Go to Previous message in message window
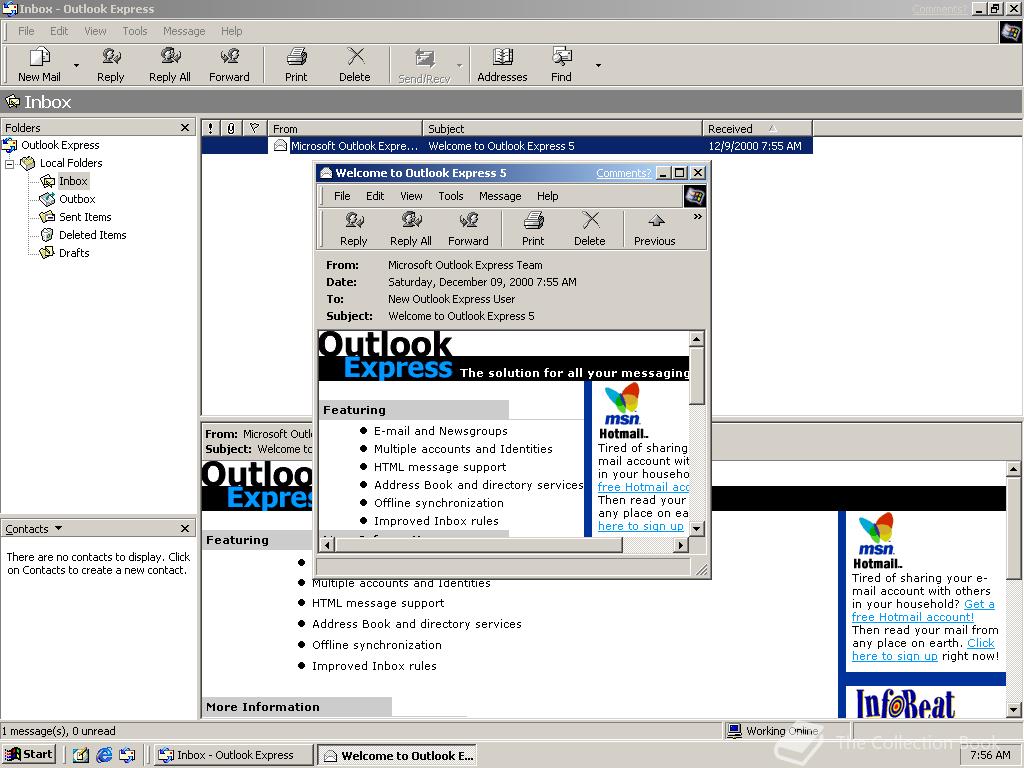 click(x=654, y=229)
